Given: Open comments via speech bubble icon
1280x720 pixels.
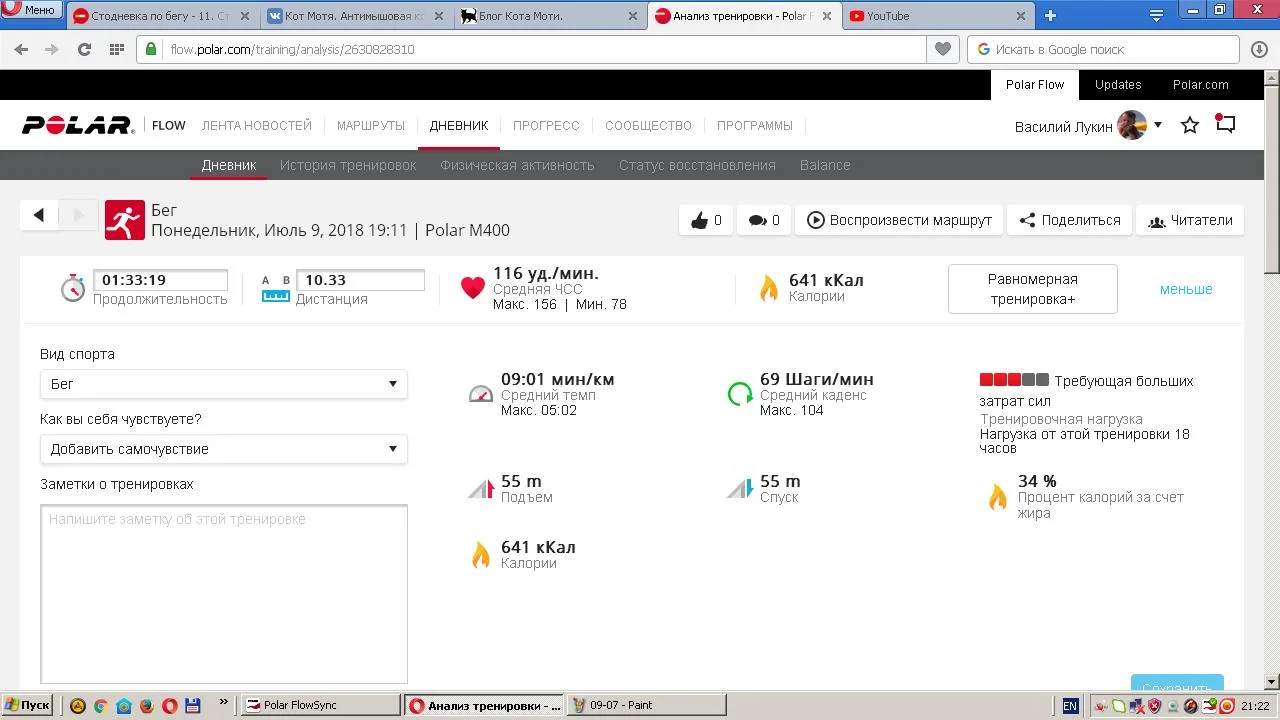Looking at the screenshot, I should pos(757,221).
